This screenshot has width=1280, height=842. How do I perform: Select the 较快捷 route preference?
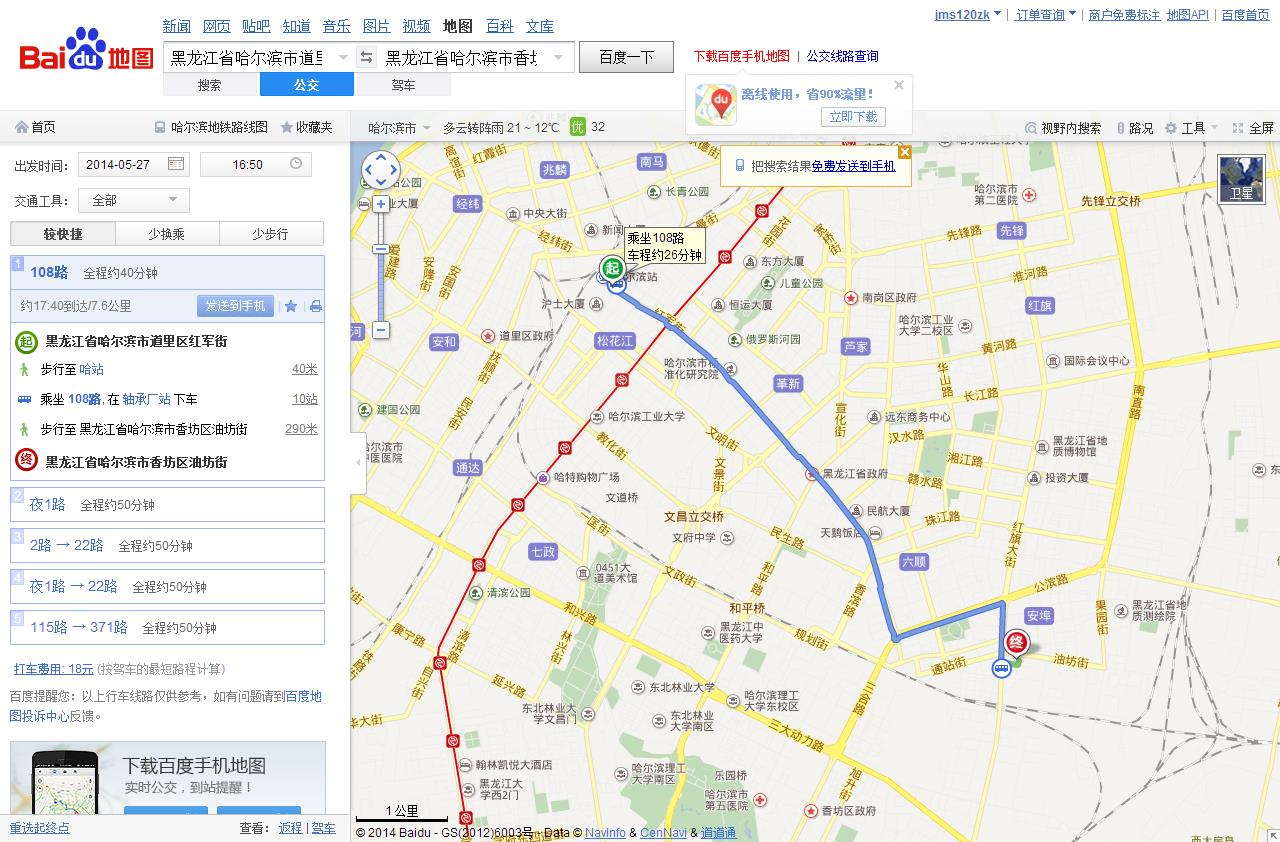pos(63,234)
